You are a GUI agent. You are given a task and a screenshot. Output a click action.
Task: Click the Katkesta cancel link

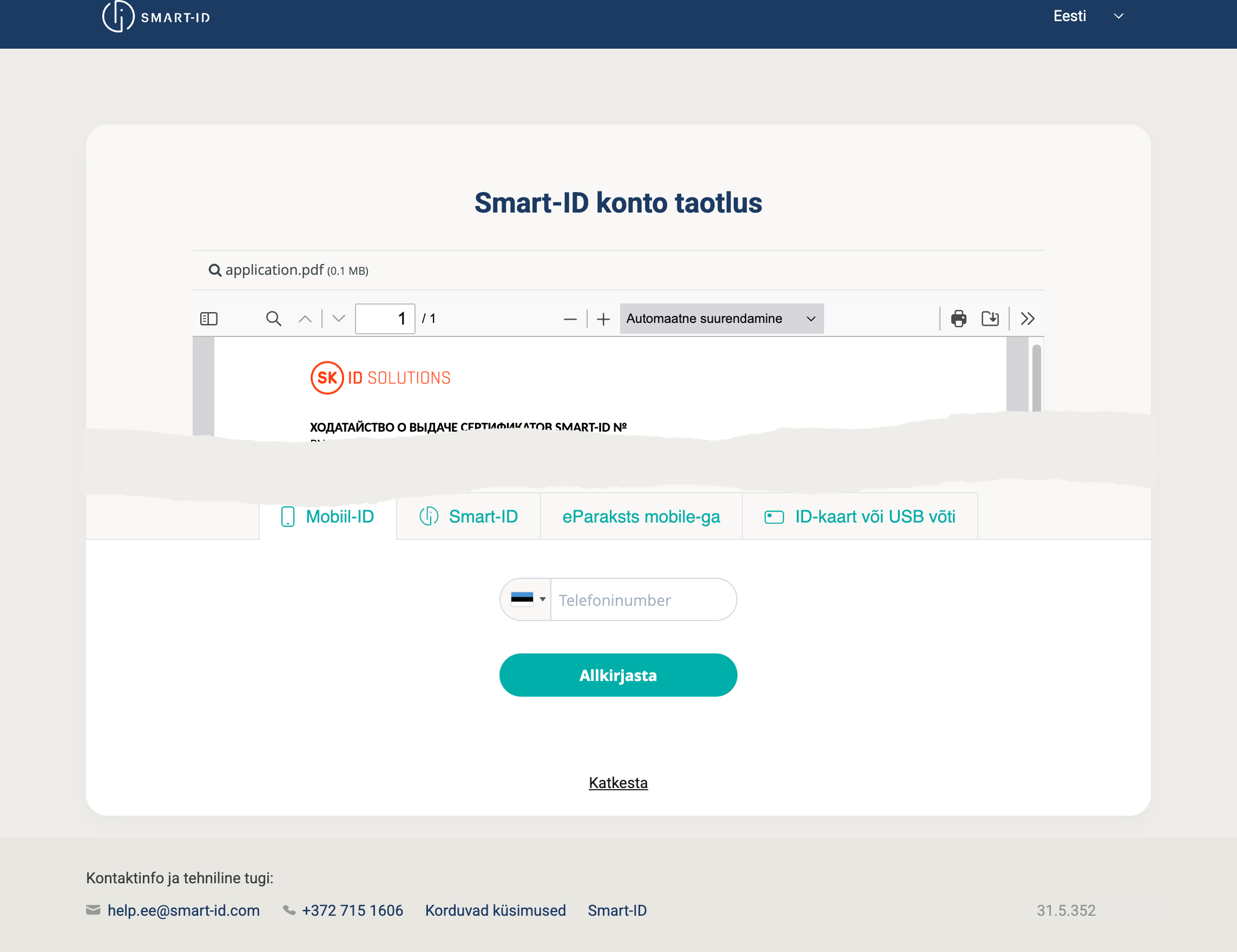click(x=618, y=783)
